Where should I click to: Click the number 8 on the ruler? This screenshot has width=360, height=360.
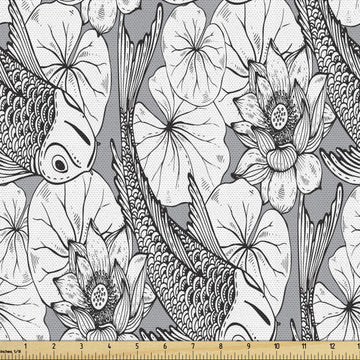click(221, 346)
